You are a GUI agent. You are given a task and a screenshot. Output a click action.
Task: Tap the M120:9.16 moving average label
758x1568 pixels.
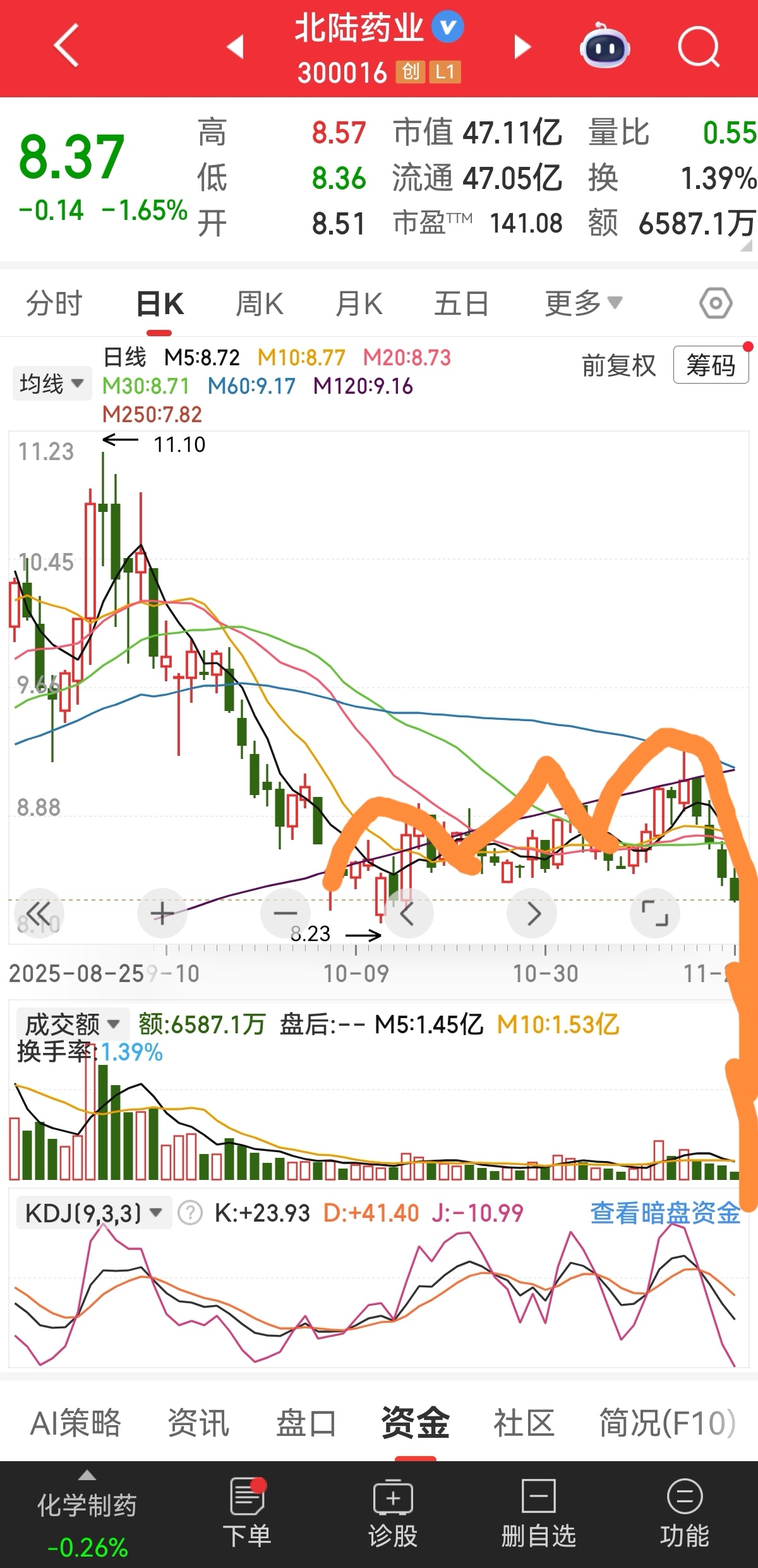363,386
